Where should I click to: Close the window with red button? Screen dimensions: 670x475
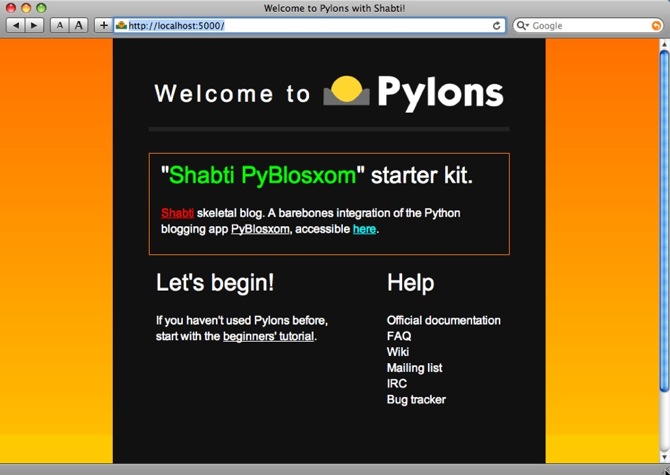(x=11, y=8)
